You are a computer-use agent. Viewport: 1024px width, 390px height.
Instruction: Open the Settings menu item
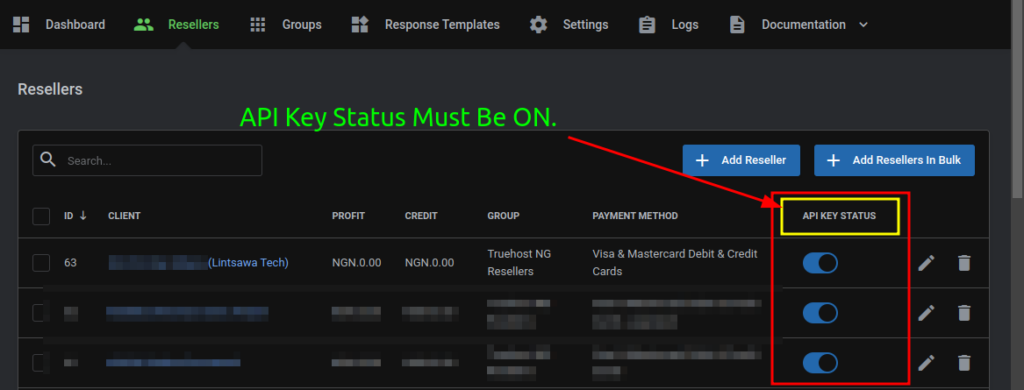pyautogui.click(x=585, y=25)
